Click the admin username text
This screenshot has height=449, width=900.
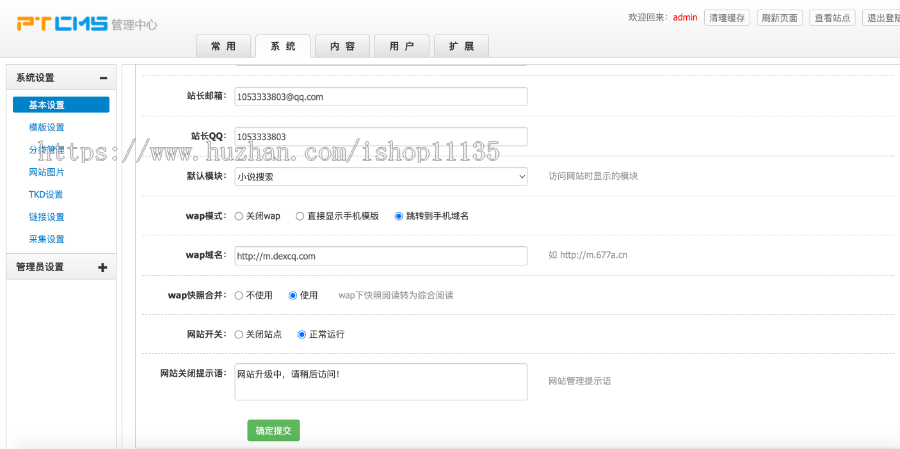pyautogui.click(x=685, y=17)
